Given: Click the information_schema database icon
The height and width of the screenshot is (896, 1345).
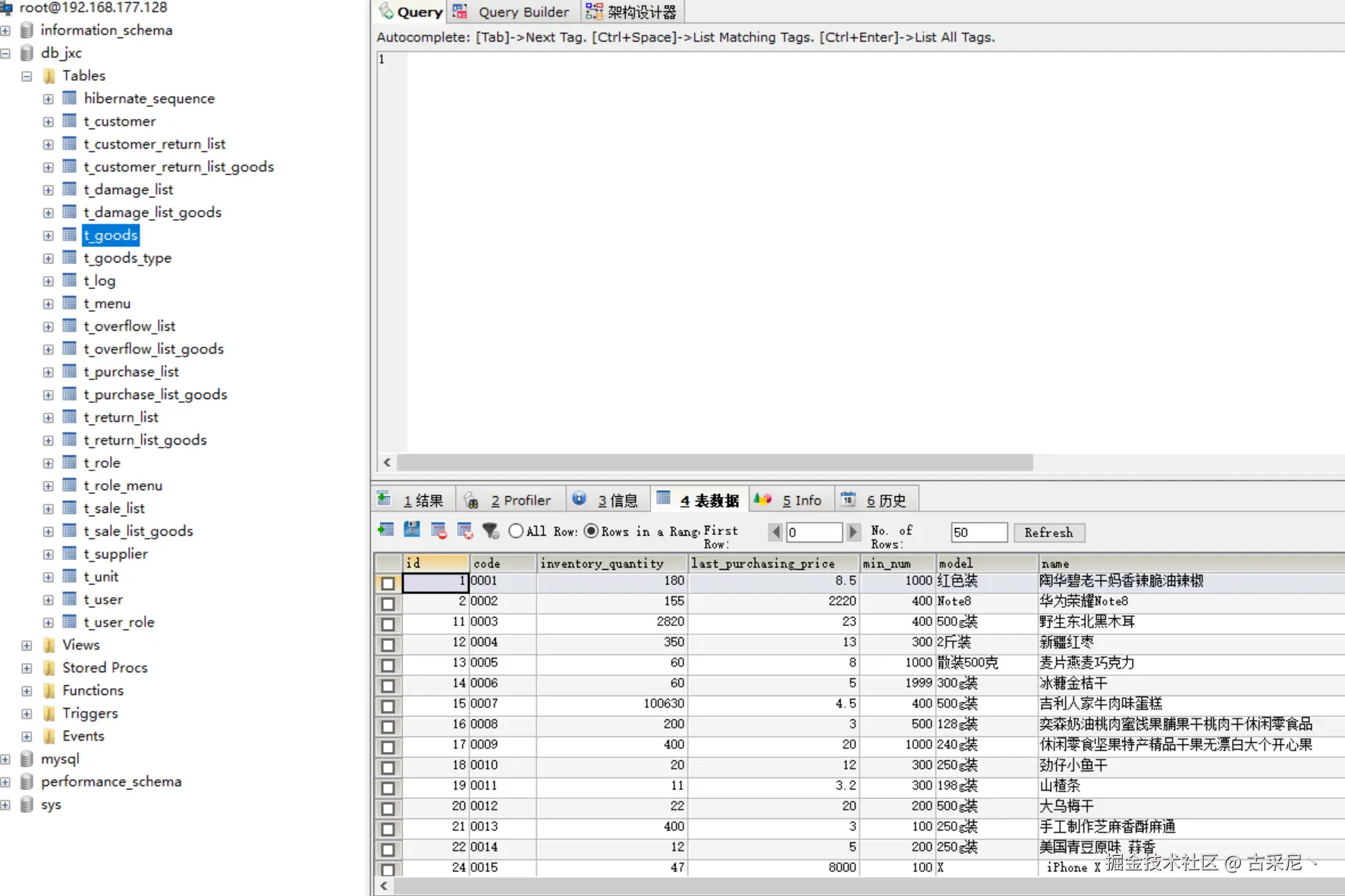Looking at the screenshot, I should [27, 30].
